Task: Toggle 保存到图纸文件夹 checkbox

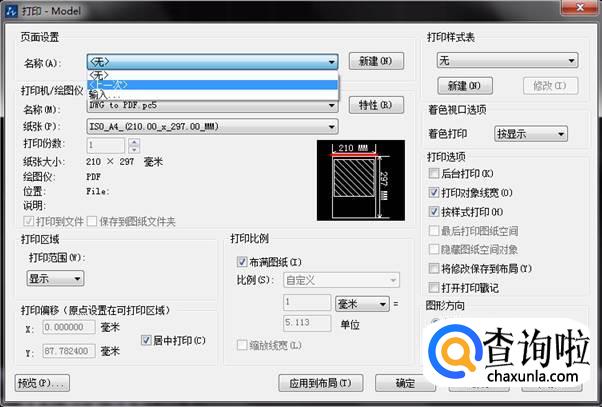Action: 92,221
